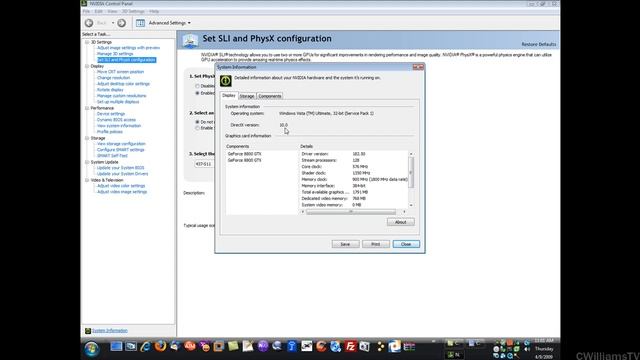Click the Details list scroll up arrow
Image resolution: width=640 pixels, height=360 pixels.
pyautogui.click(x=411, y=154)
